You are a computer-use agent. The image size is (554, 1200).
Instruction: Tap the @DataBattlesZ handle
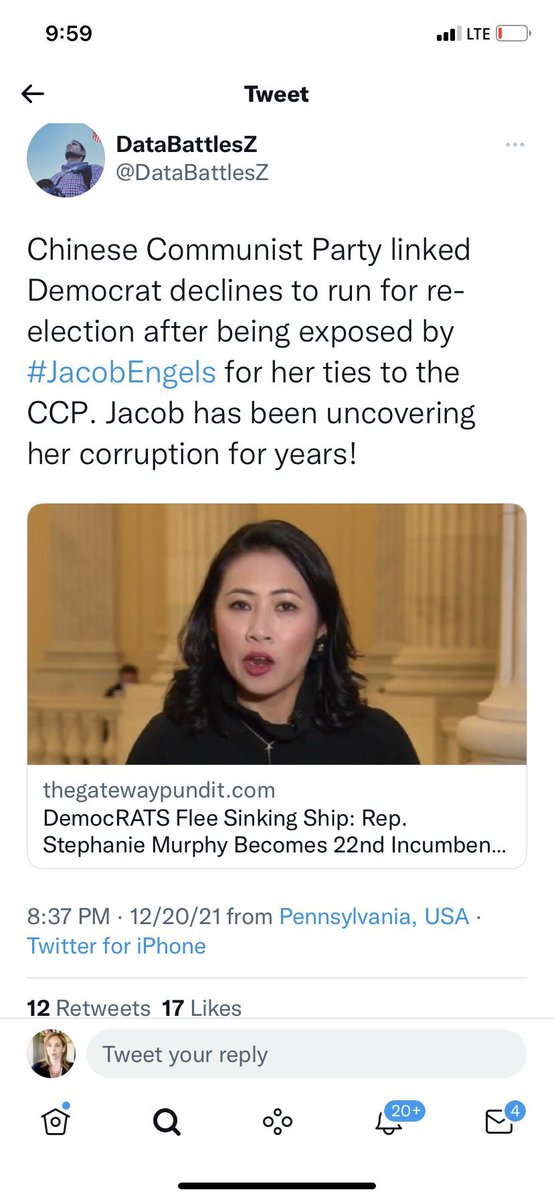click(193, 172)
